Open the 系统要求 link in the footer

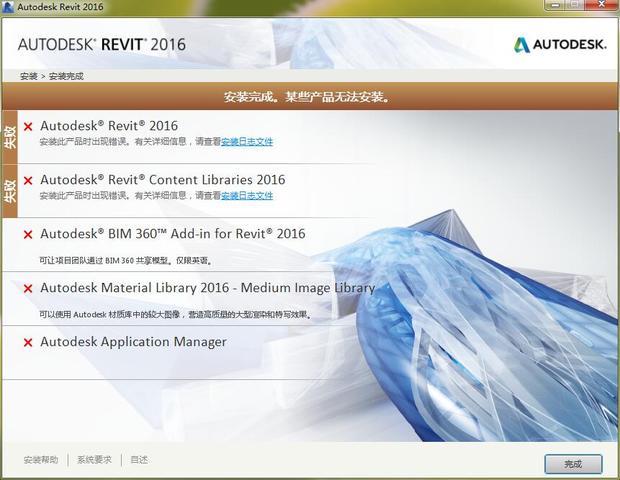coord(95,460)
